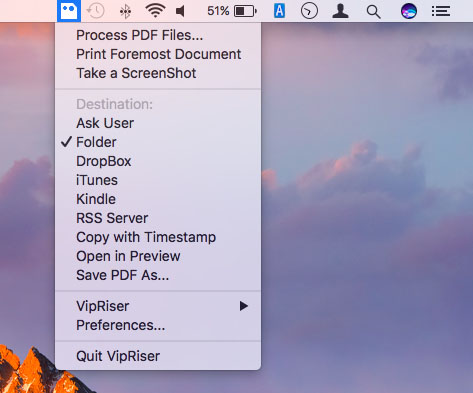
Task: Select Print Foremost Document
Action: [158, 54]
